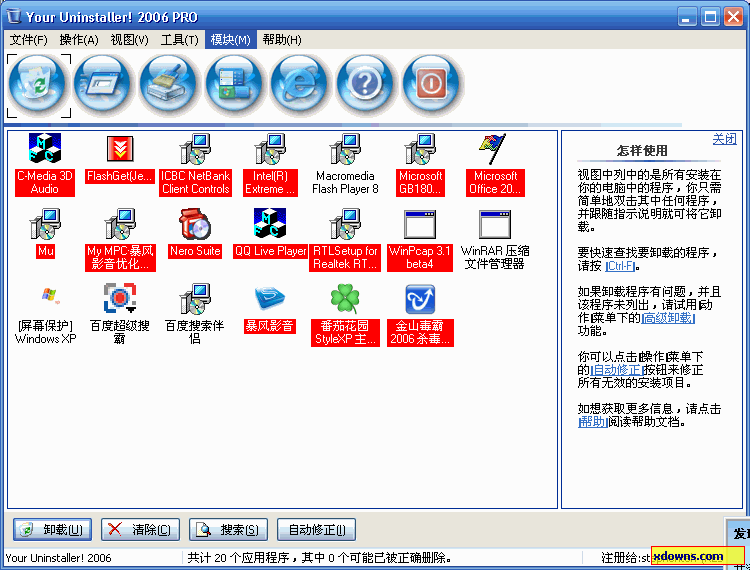Select Intel(R) Extreme program entry
The width and height of the screenshot is (750, 570).
click(270, 165)
